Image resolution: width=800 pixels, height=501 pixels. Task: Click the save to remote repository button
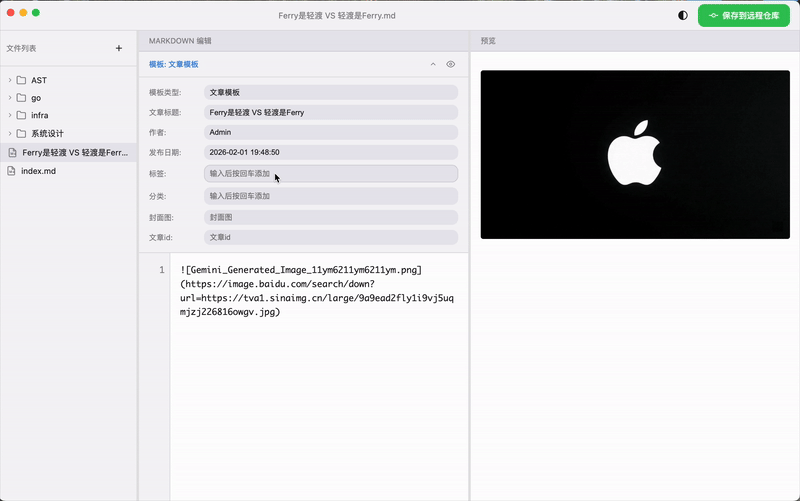tap(743, 15)
